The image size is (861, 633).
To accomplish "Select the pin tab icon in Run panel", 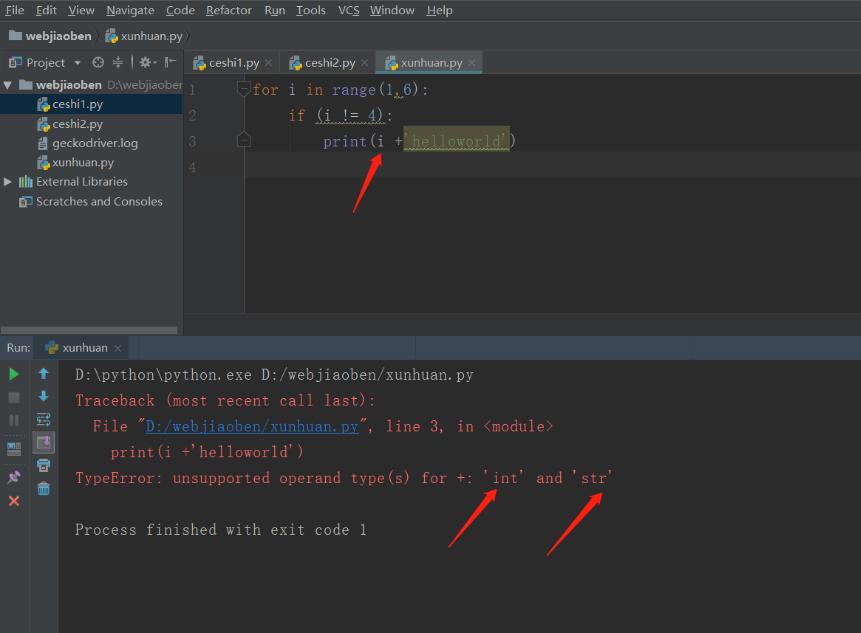I will point(13,476).
